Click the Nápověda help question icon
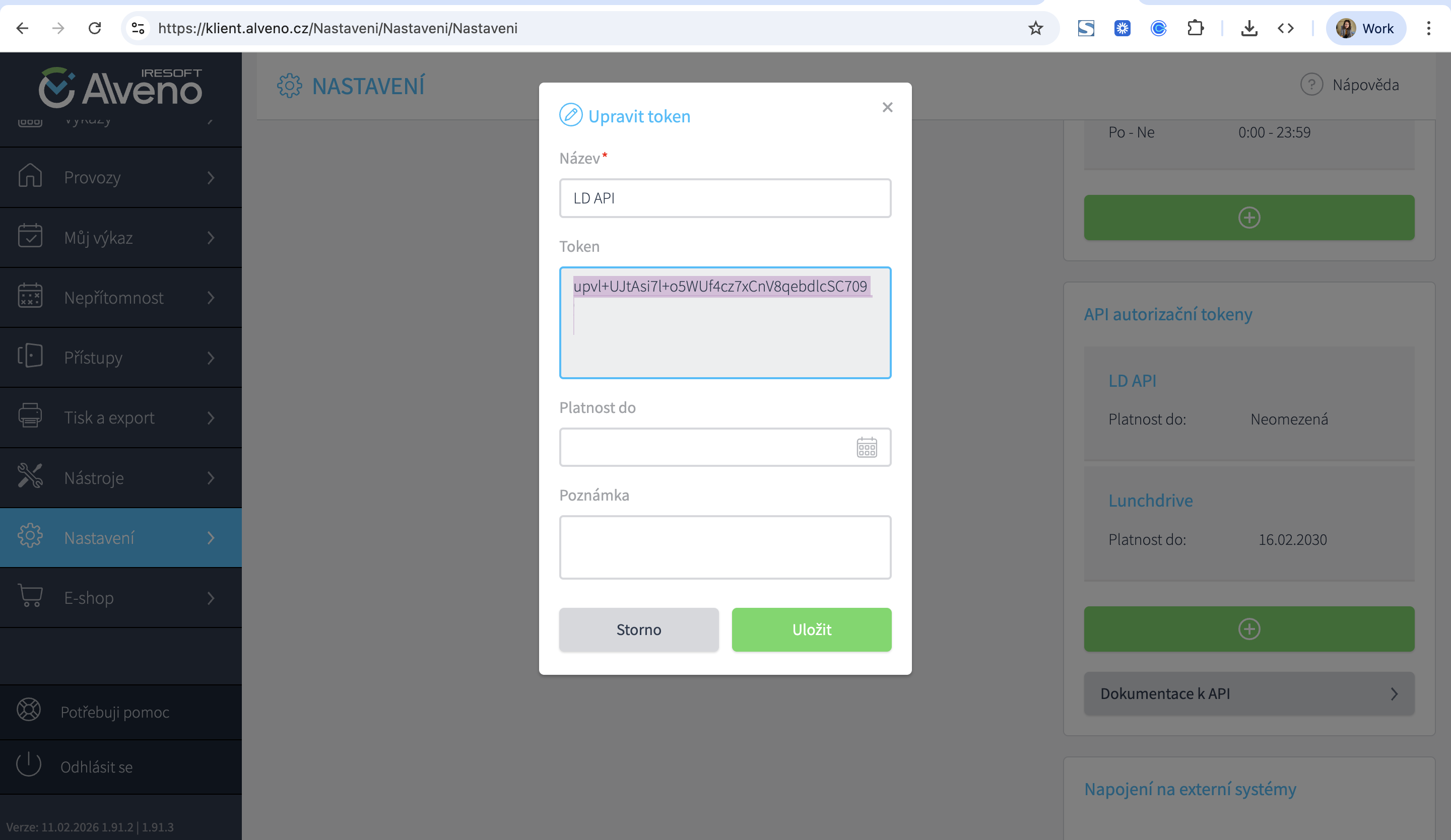Viewport: 1451px width, 840px height. point(1311,85)
